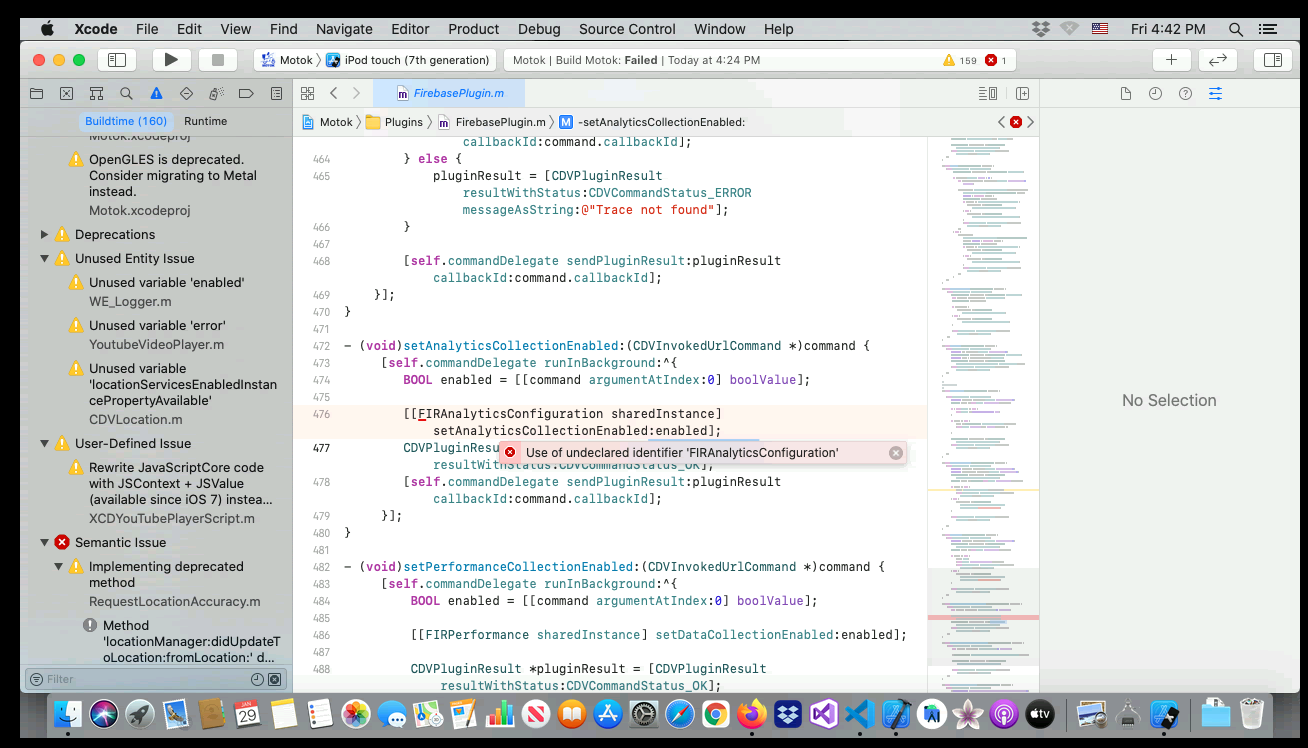Adjust editor options lines icon
Screen dimensions: 1308x748
click(988, 93)
